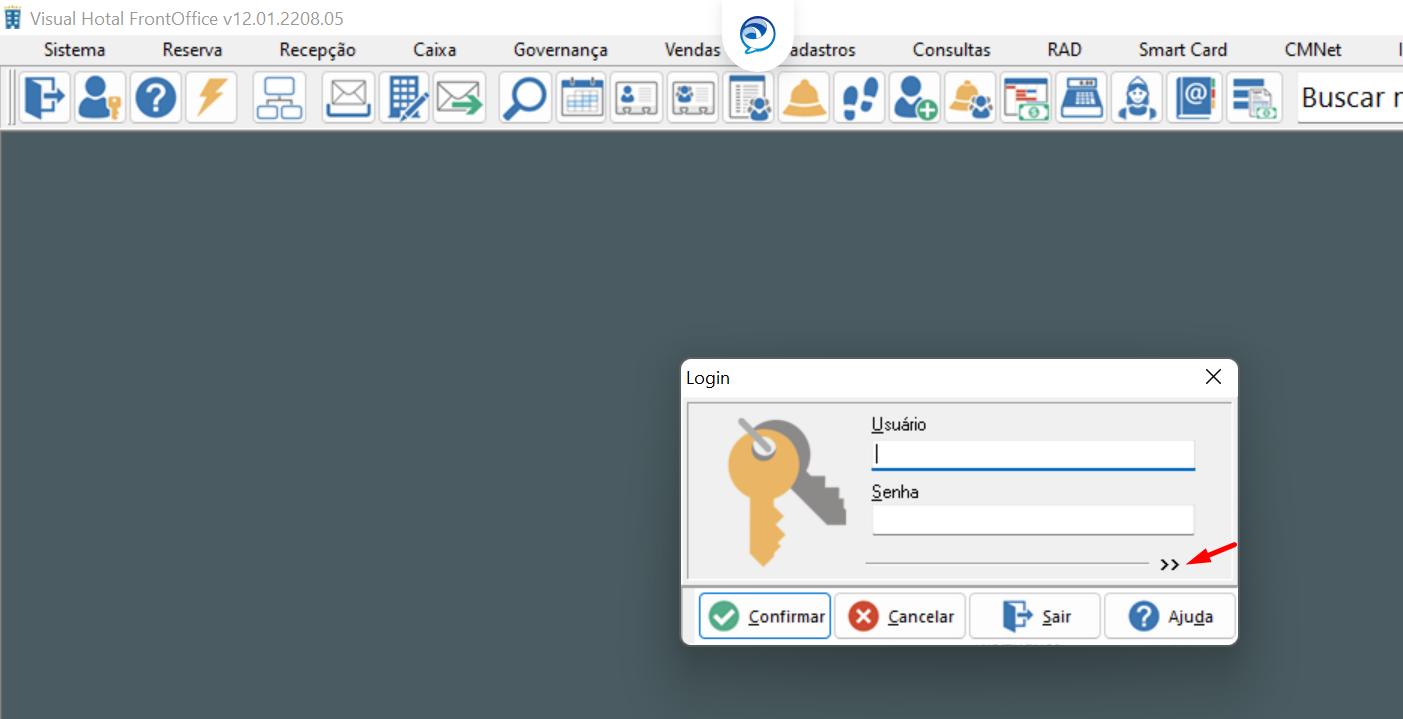Click the list with people icon
This screenshot has height=719, width=1403.
point(748,98)
